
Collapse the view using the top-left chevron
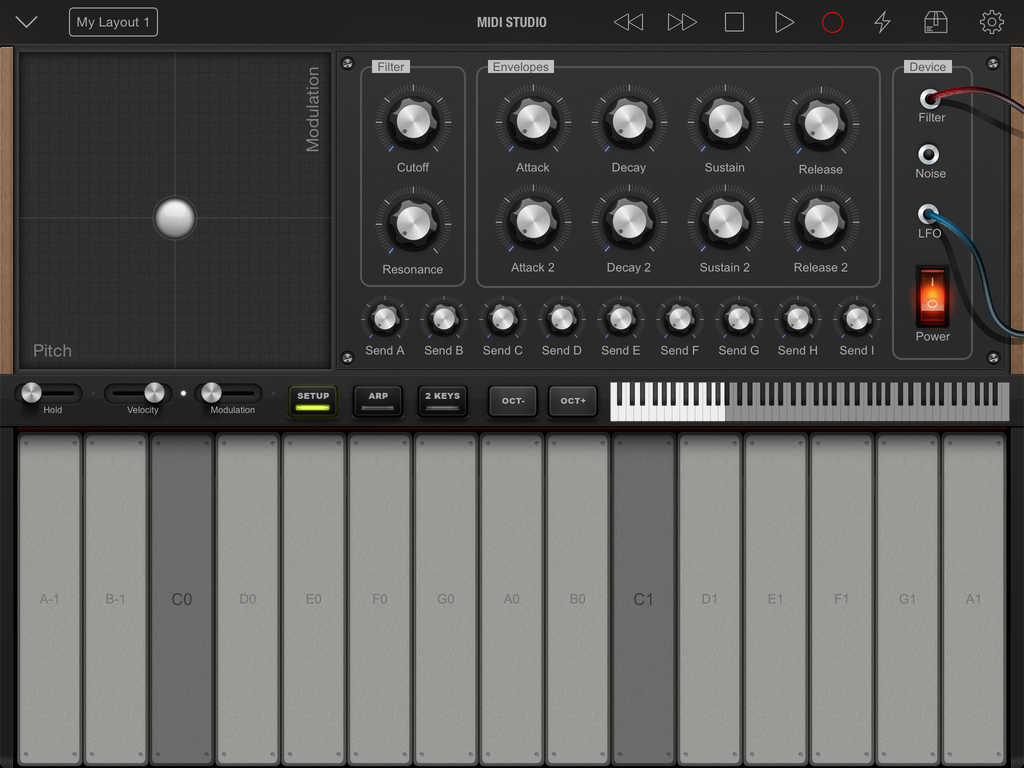tap(26, 21)
